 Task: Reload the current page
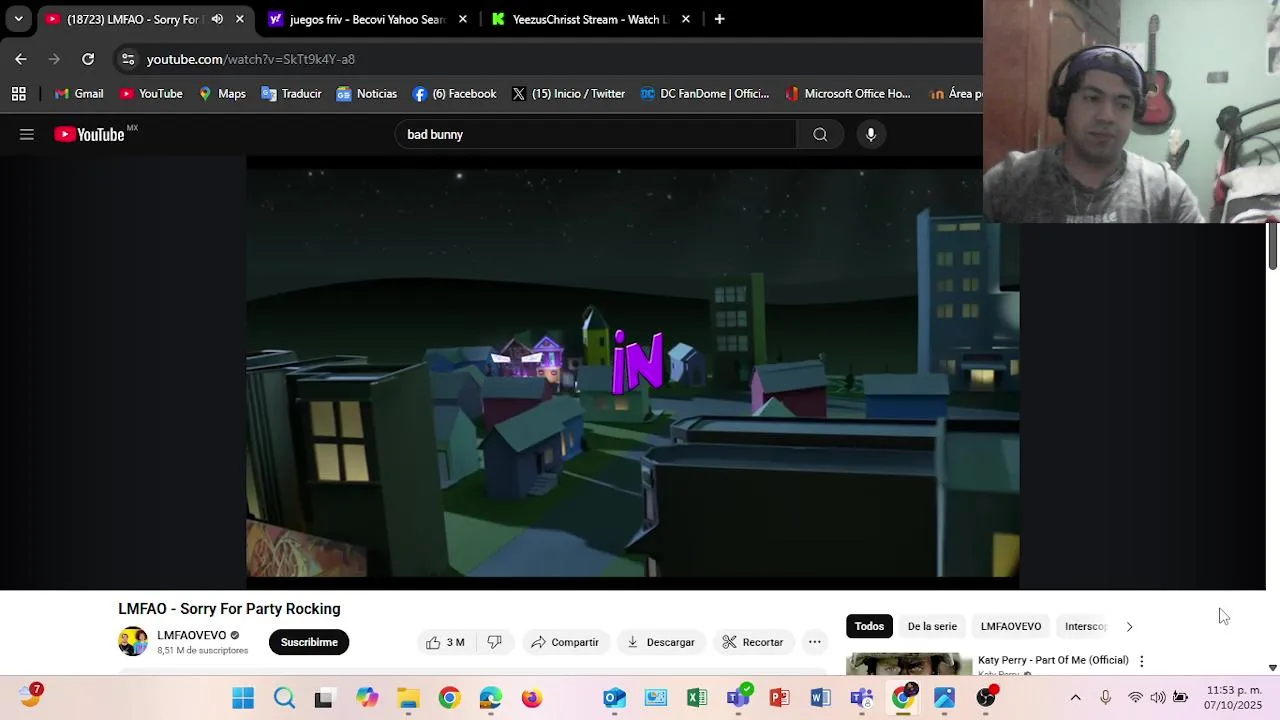[x=88, y=59]
